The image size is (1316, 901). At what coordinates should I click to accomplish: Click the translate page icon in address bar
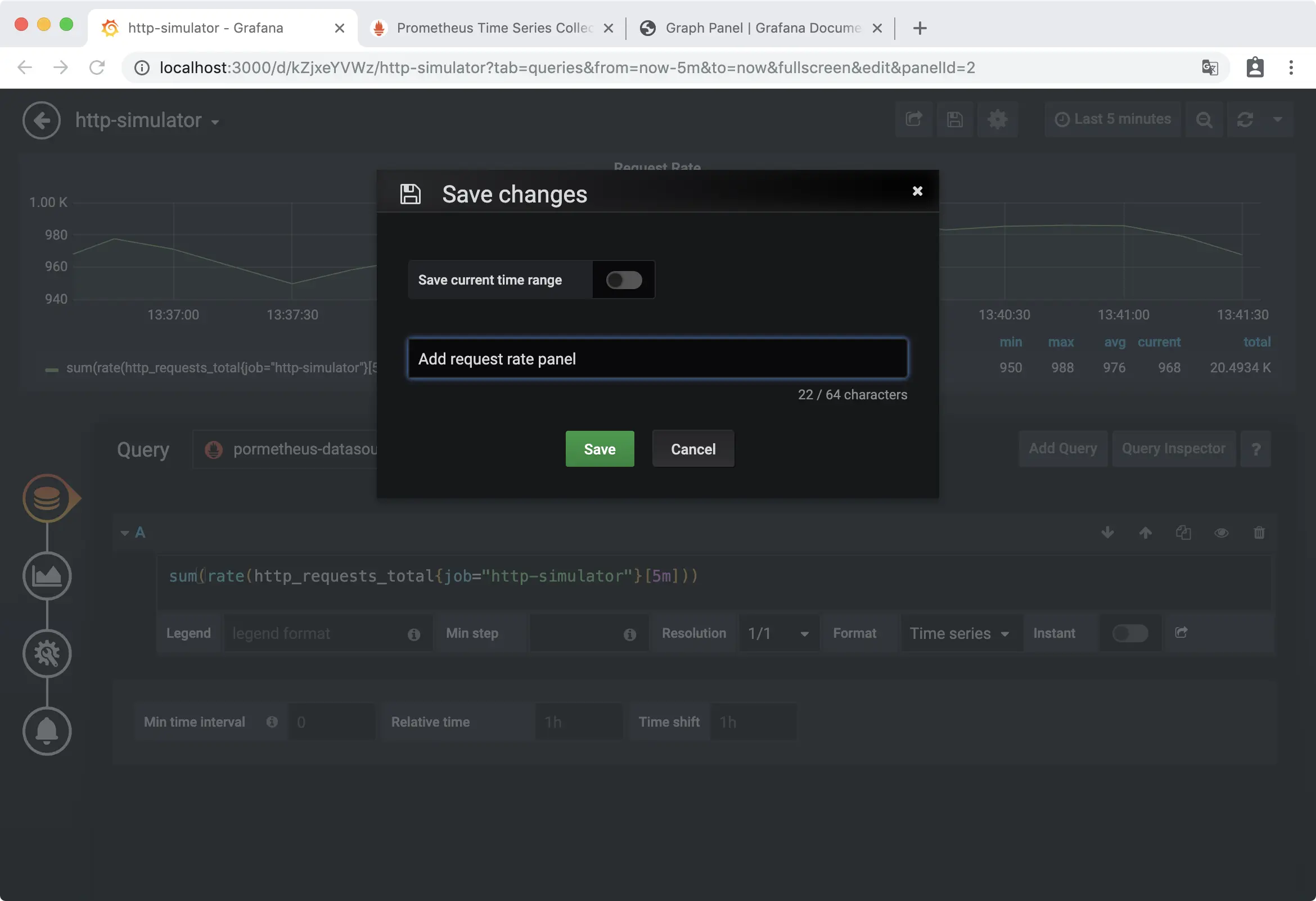(1210, 67)
